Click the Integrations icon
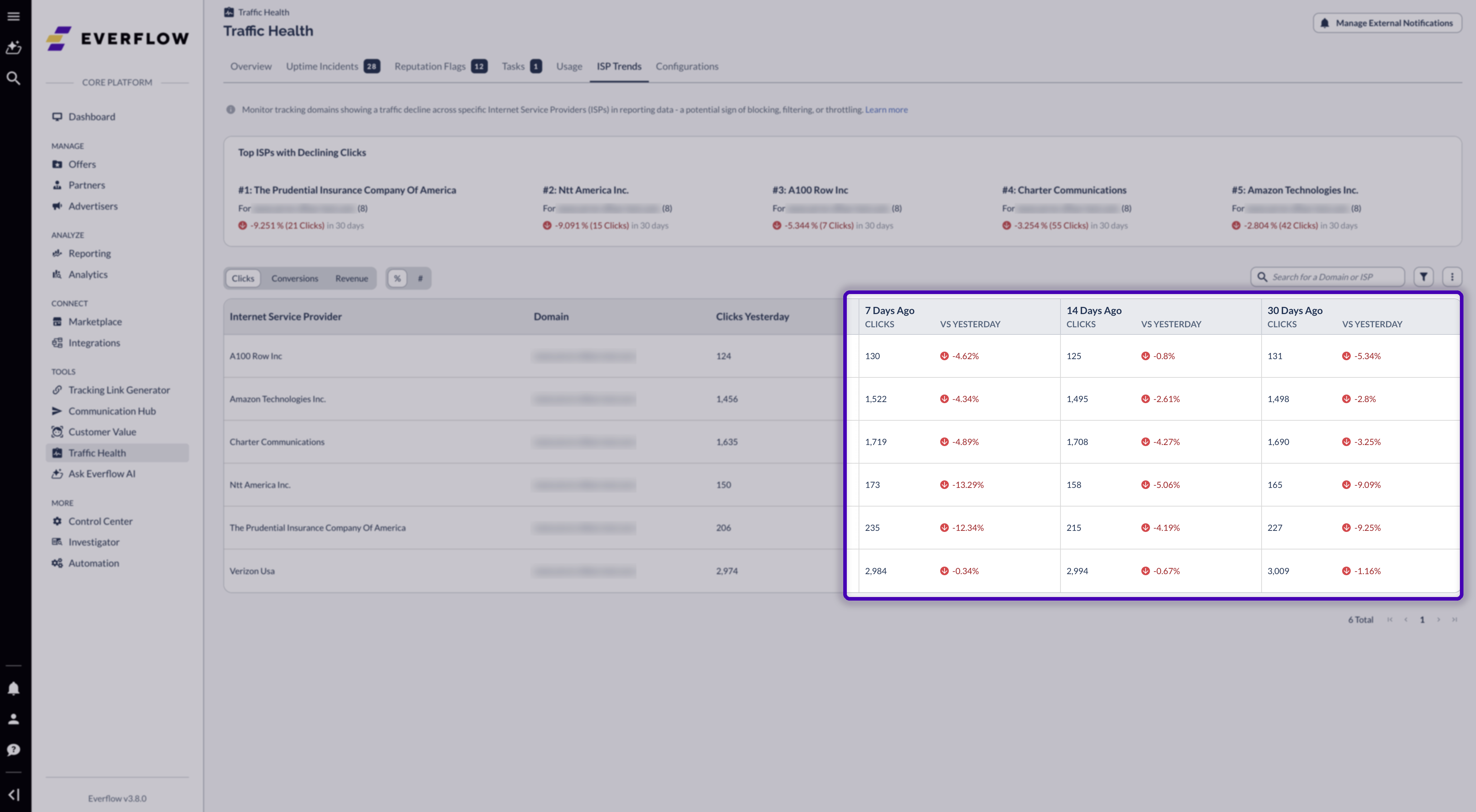Image resolution: width=1476 pixels, height=812 pixels. 57,342
